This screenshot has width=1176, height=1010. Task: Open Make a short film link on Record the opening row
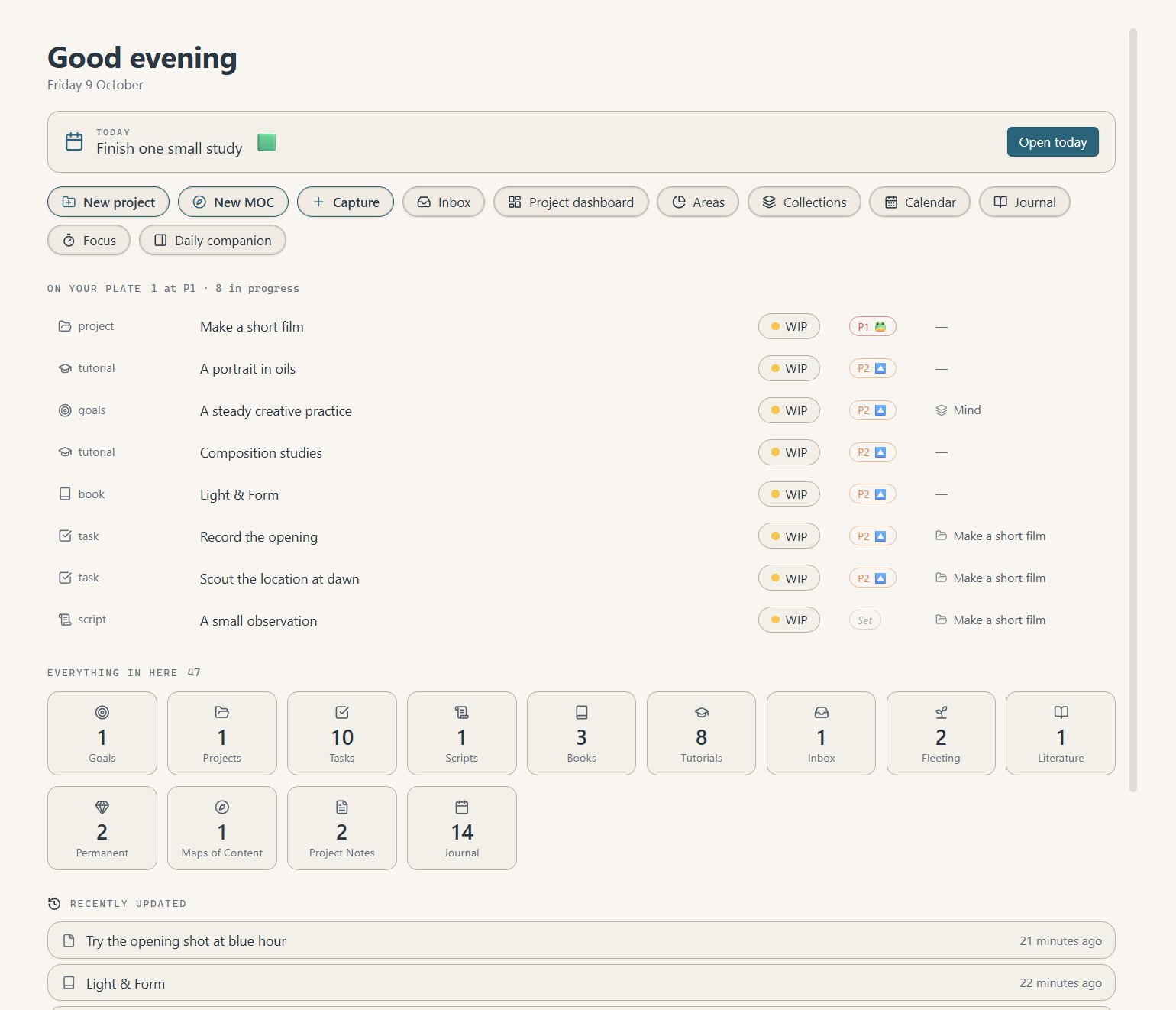click(990, 536)
